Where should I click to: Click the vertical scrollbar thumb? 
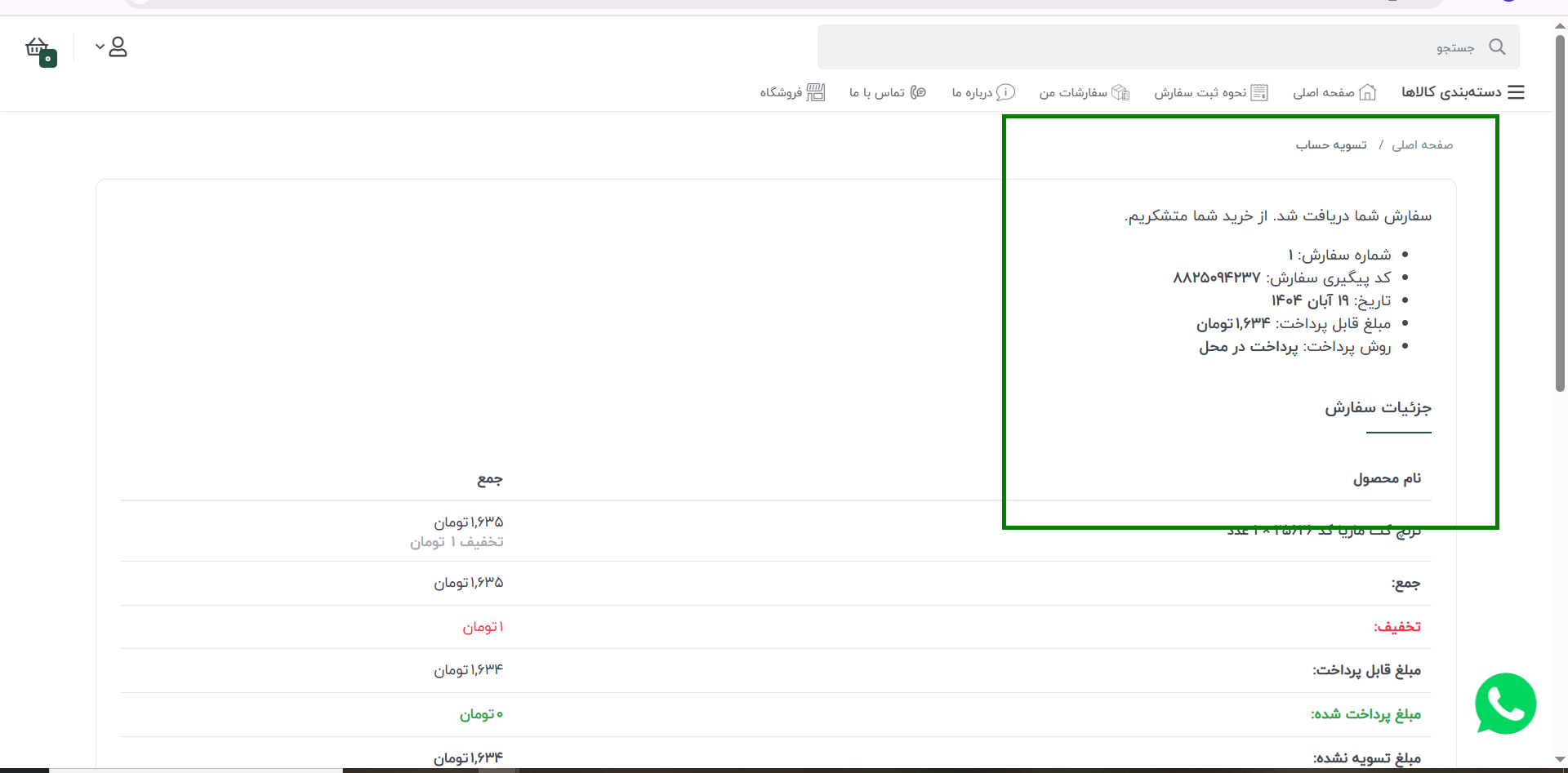tap(1560, 212)
